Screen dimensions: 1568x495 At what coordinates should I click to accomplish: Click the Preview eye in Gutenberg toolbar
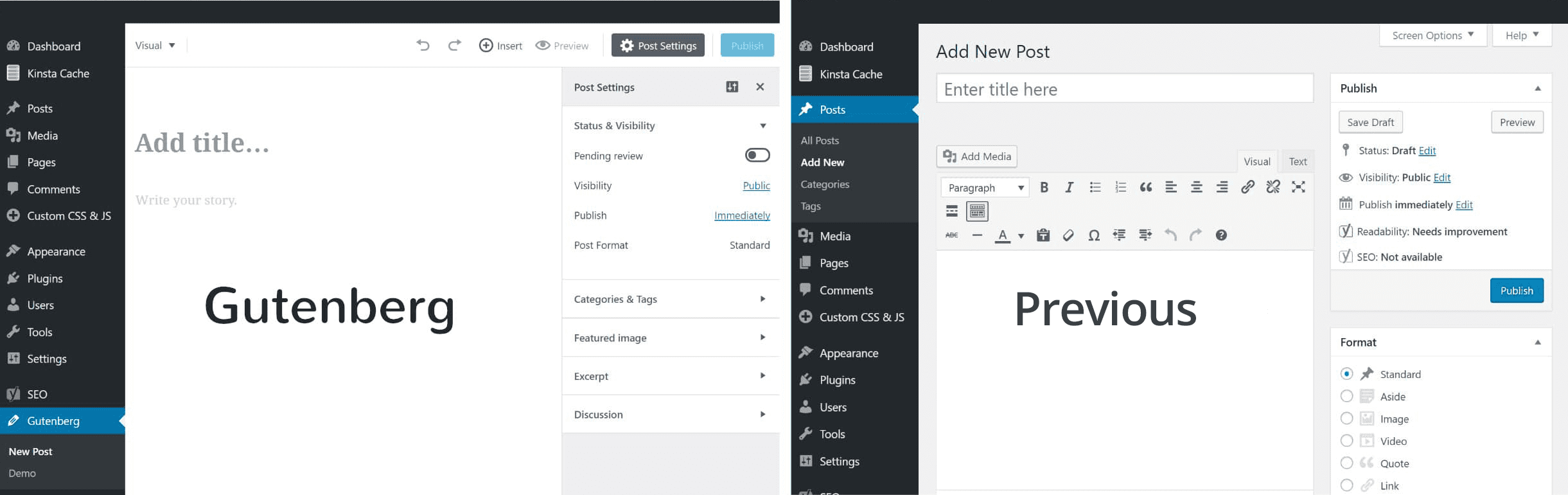pos(543,45)
